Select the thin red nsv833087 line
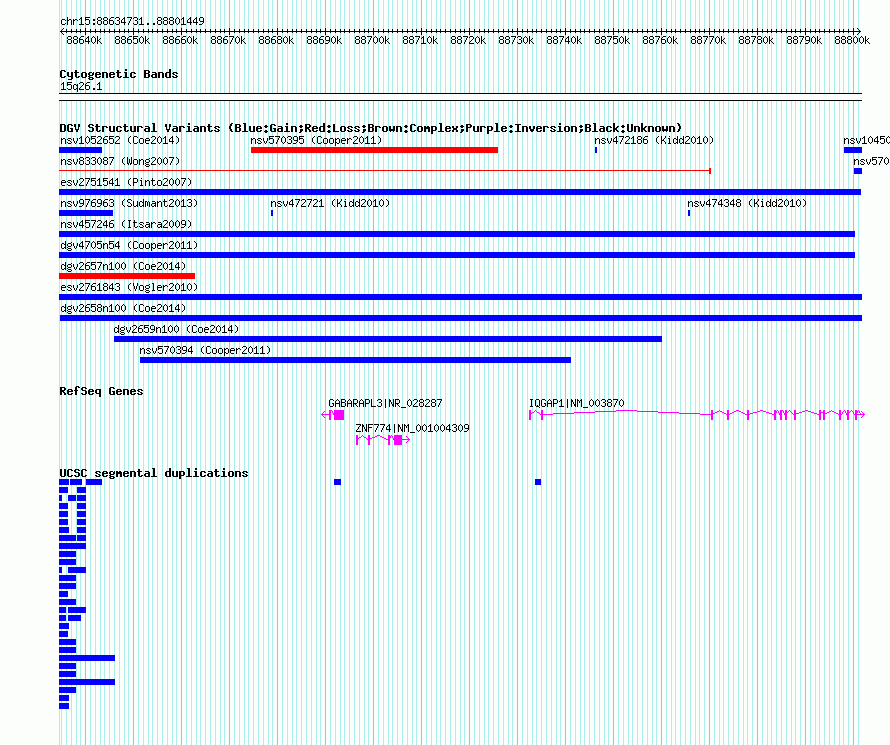The image size is (890, 745). (385, 171)
